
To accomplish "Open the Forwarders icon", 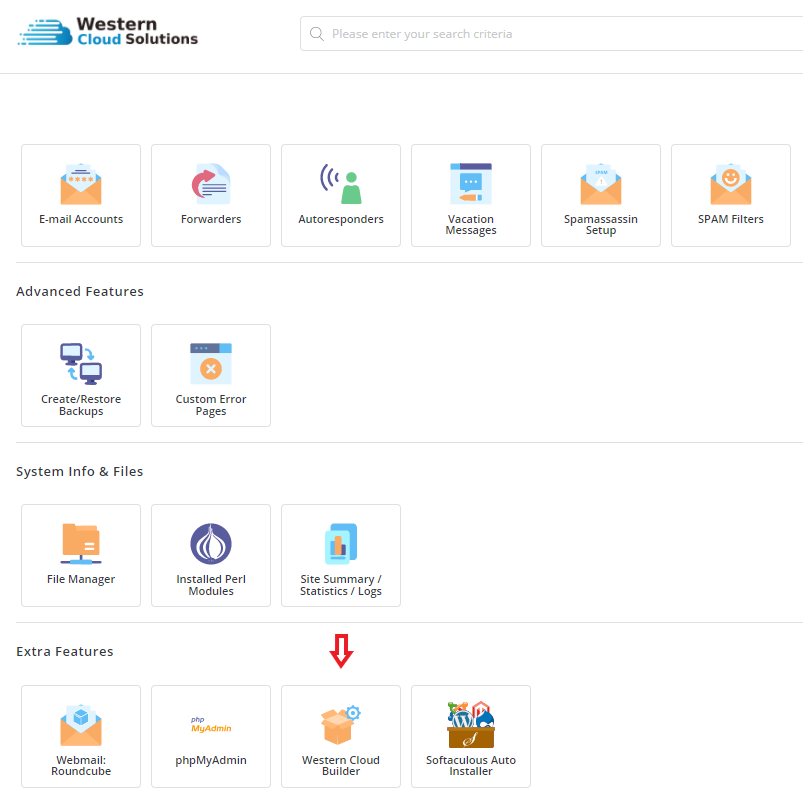I will point(211,185).
